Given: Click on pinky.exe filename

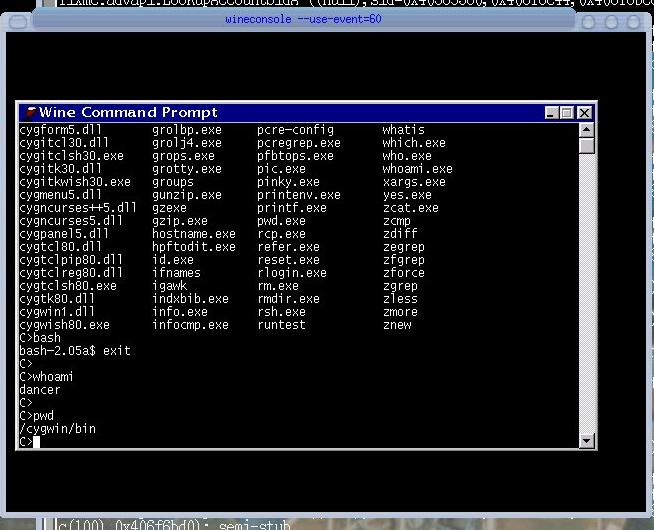Looking at the screenshot, I should [x=288, y=182].
